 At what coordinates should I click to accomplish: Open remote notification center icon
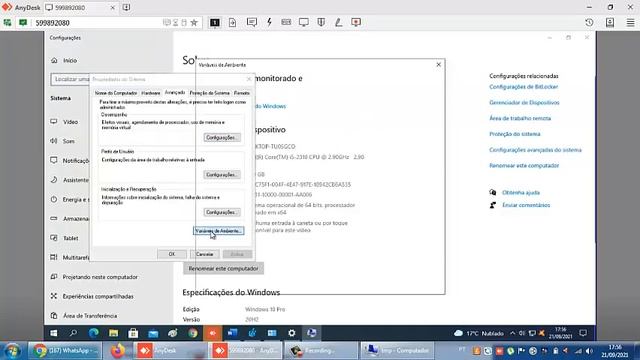pyautogui.click(x=583, y=333)
